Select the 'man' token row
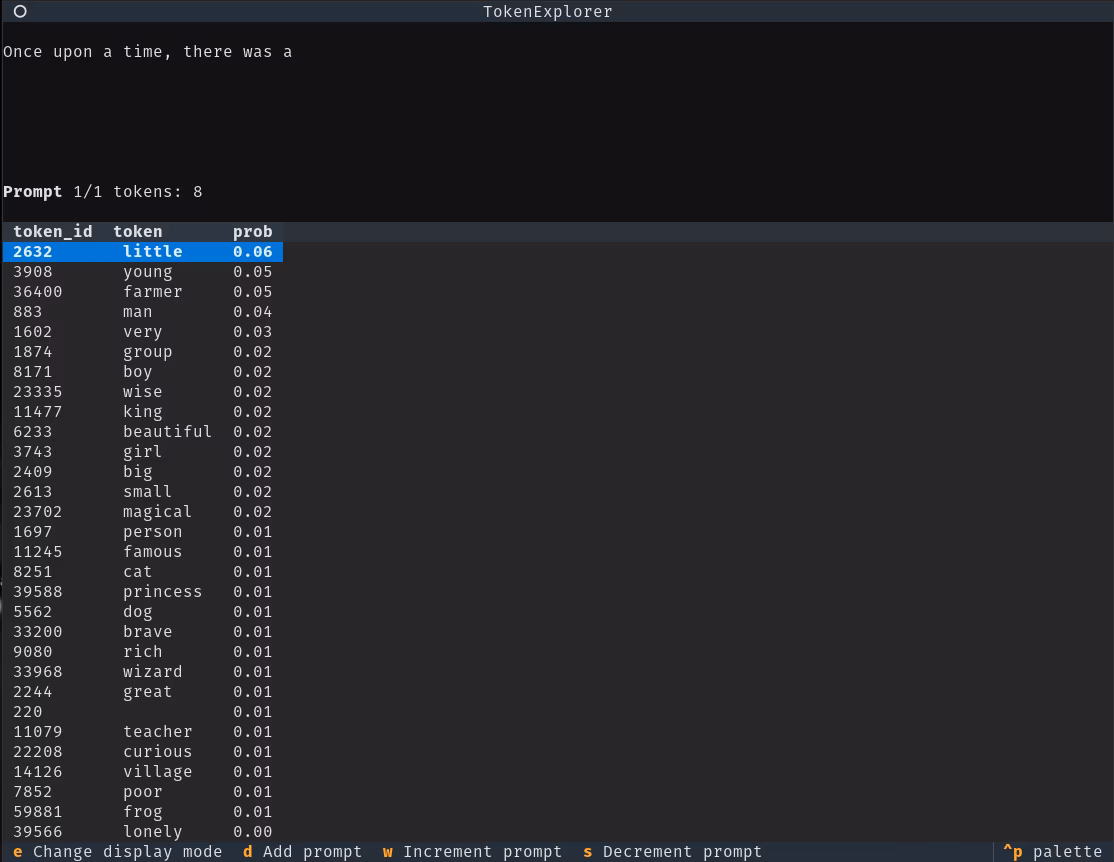 click(143, 311)
